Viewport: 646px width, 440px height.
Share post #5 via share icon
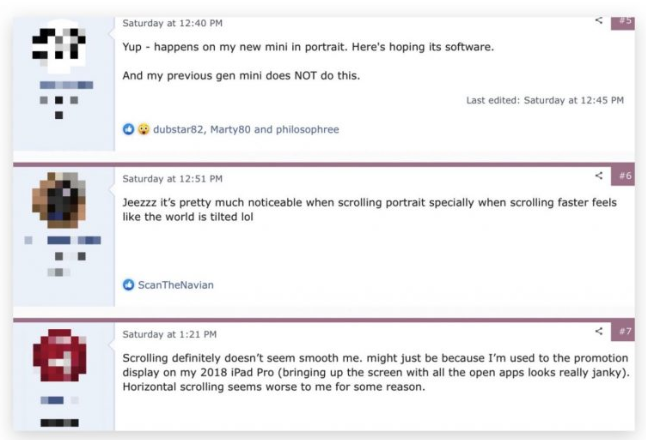tap(599, 20)
